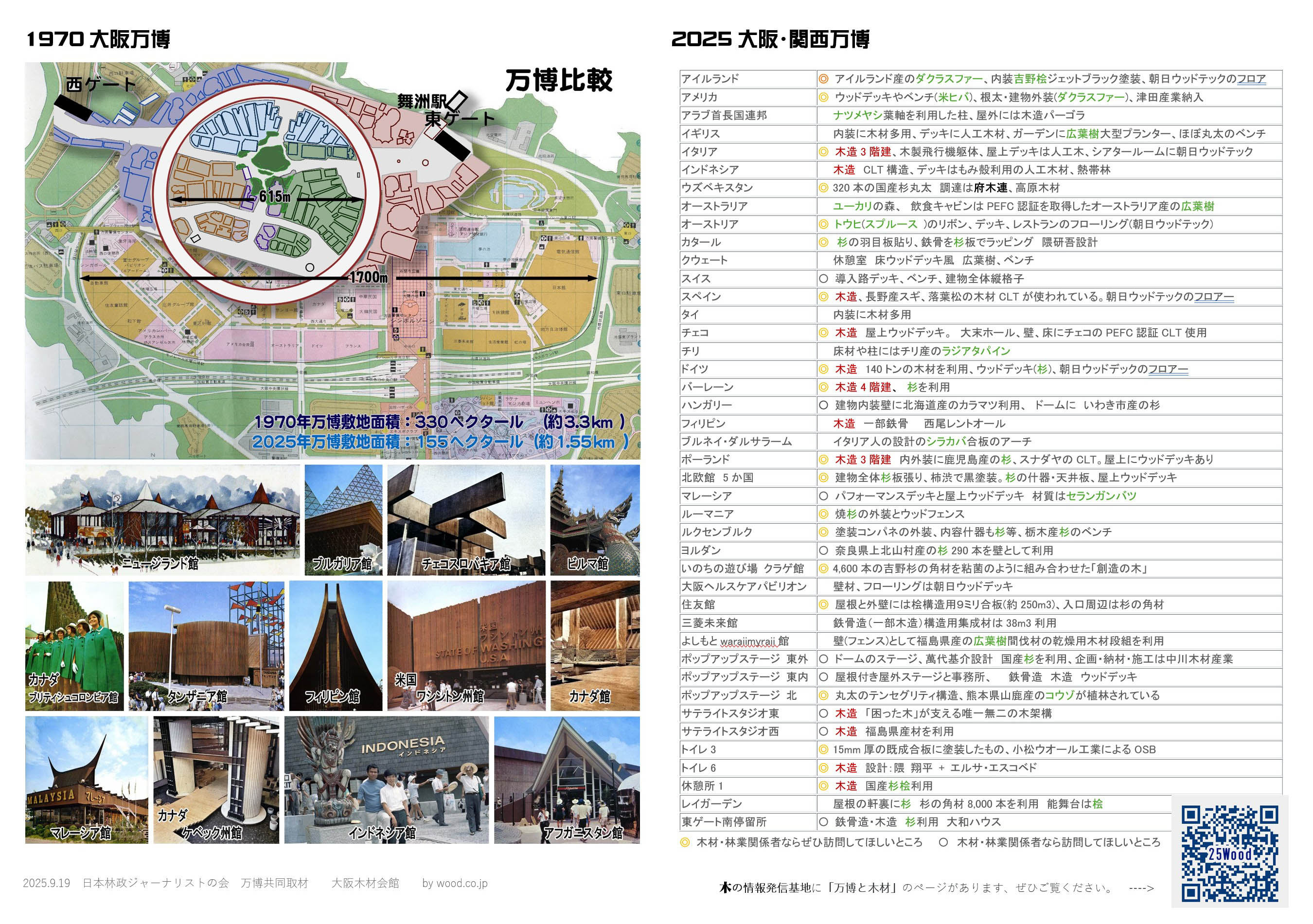Screen dimensions: 1313x924
Task: Click the circle mark in the スイス row
Action: 823,279
